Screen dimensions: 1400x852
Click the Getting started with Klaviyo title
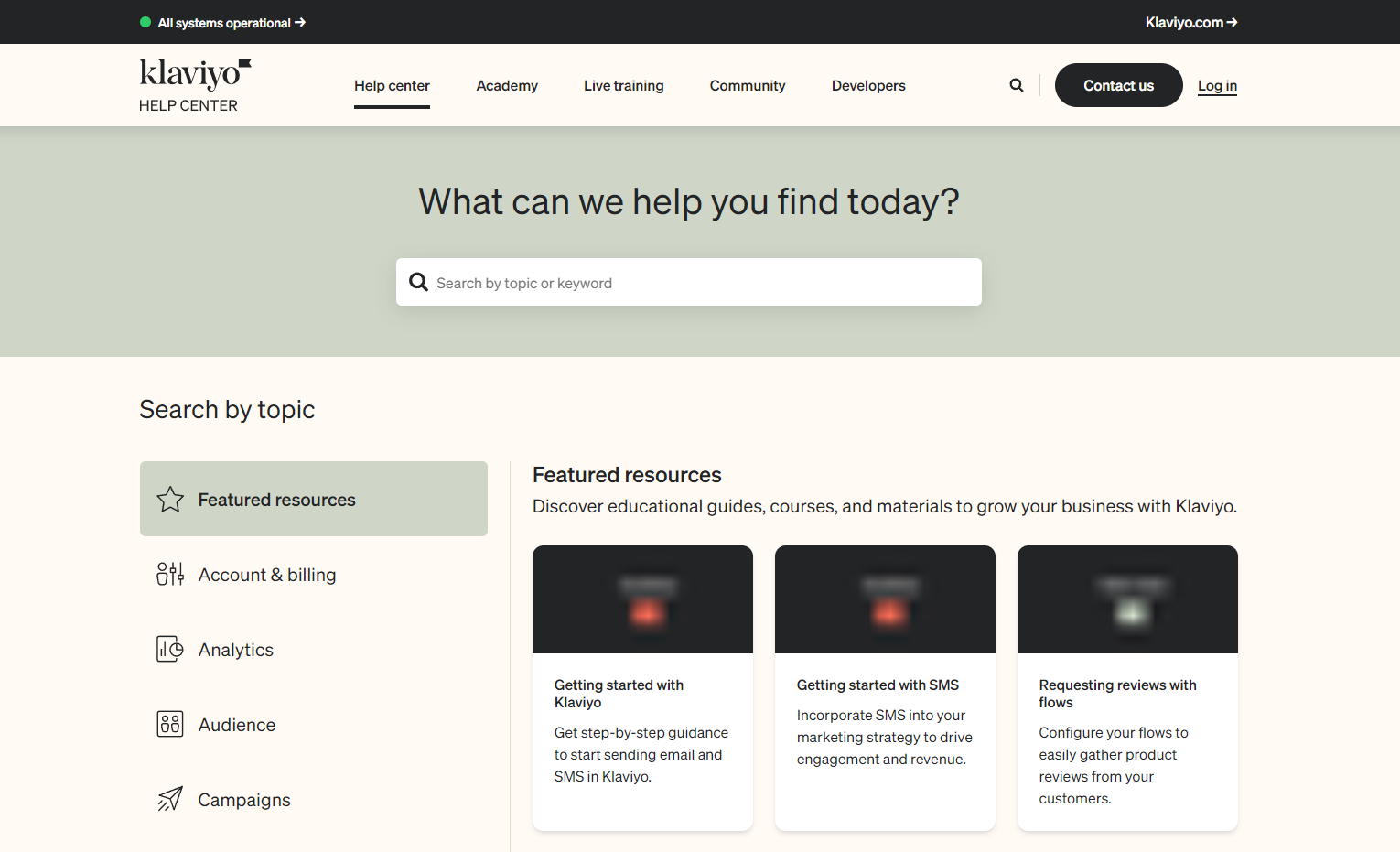pyautogui.click(x=619, y=694)
